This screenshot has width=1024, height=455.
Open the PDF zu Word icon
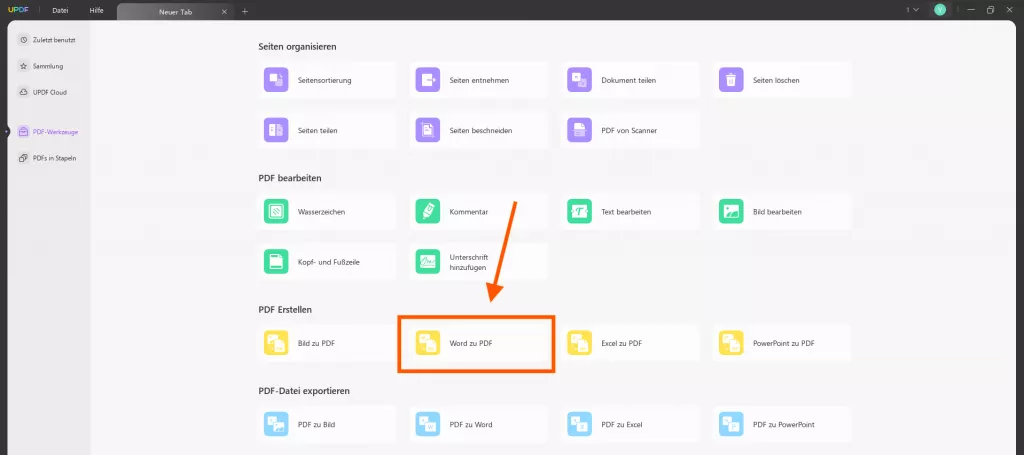pyautogui.click(x=428, y=424)
